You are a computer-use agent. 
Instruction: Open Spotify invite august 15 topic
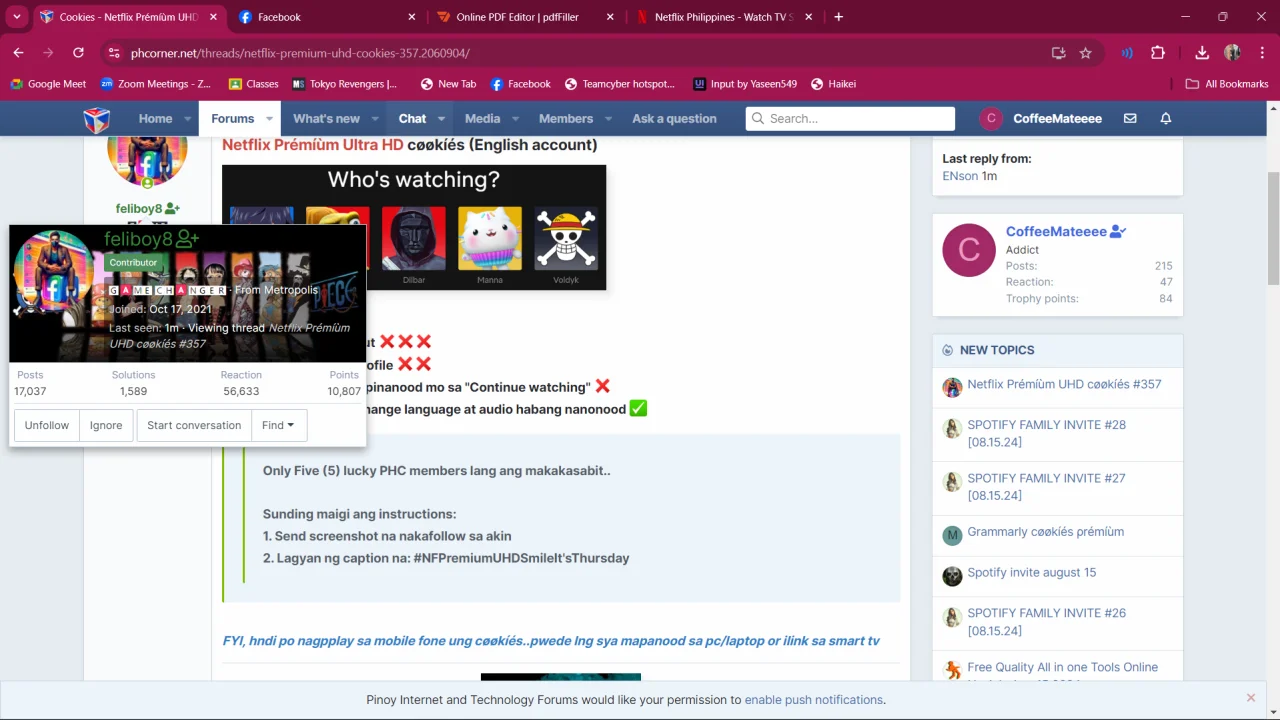click(x=1031, y=573)
